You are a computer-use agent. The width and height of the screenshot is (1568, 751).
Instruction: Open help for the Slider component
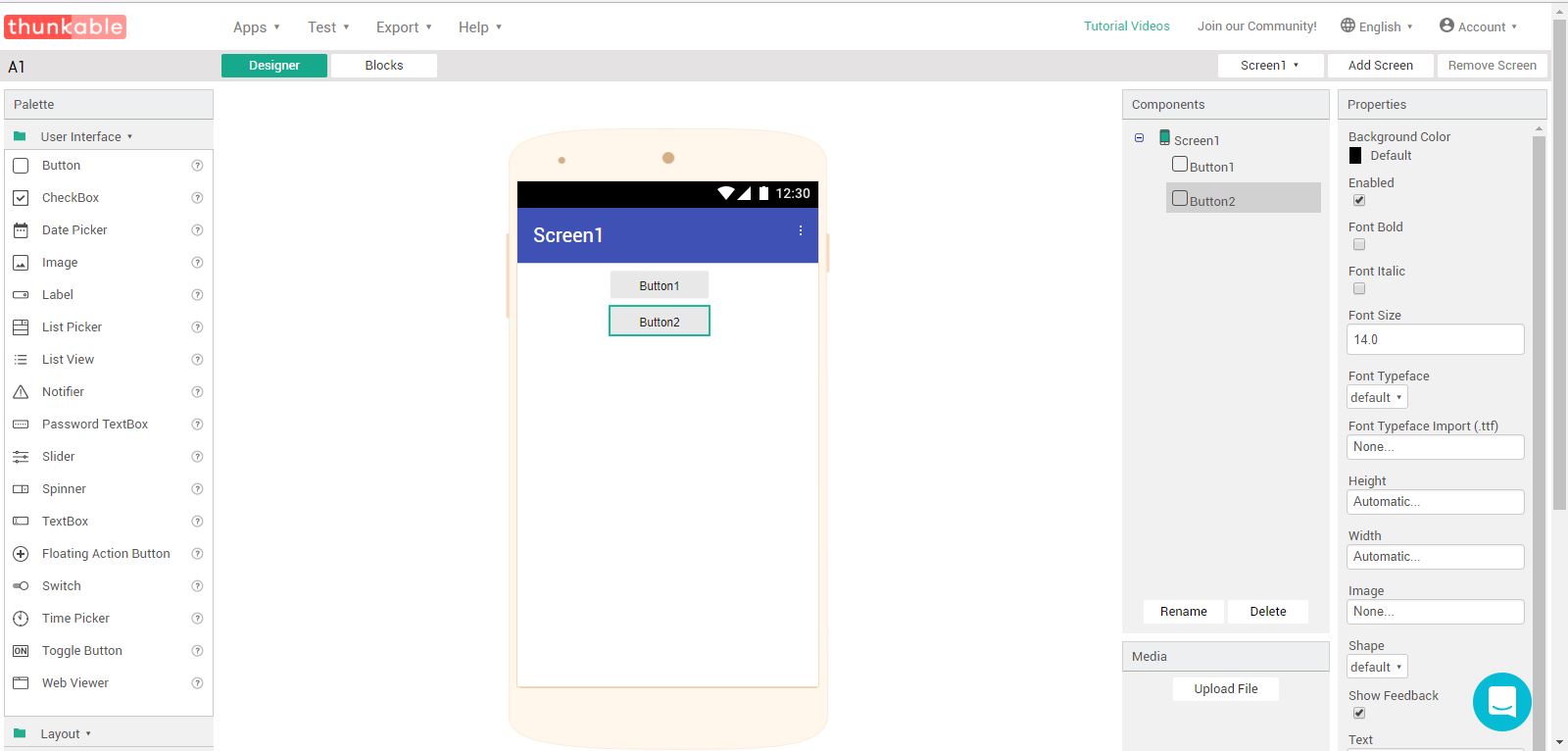tap(197, 457)
